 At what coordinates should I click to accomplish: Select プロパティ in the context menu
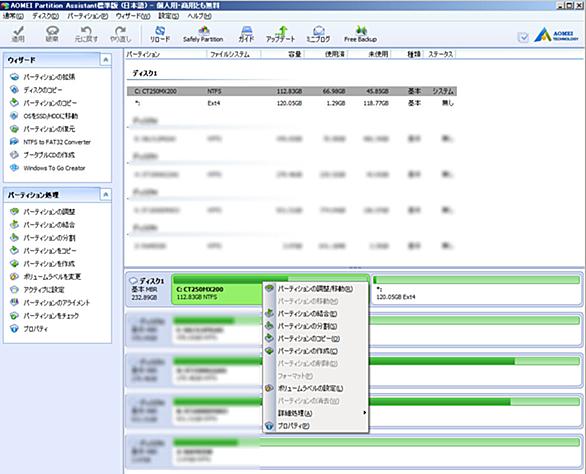[293, 426]
